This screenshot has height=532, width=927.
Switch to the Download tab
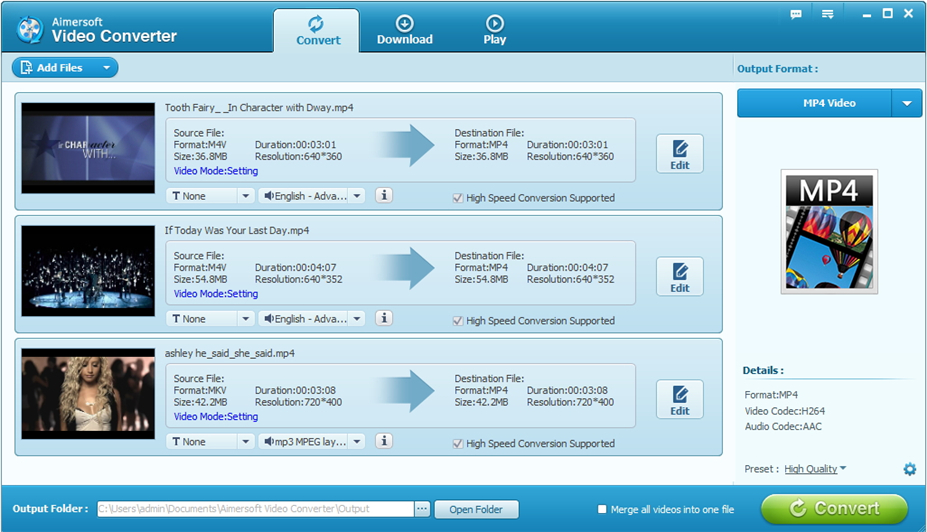[x=404, y=30]
